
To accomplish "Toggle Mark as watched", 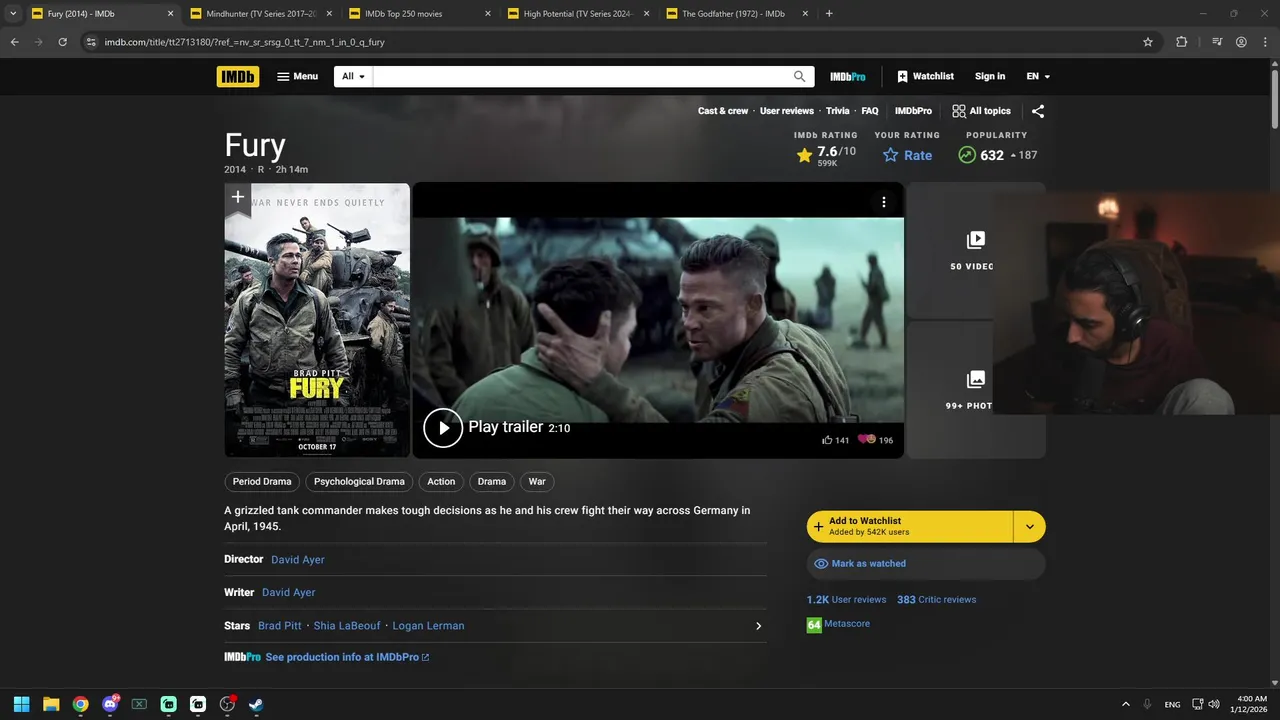I will tap(926, 563).
